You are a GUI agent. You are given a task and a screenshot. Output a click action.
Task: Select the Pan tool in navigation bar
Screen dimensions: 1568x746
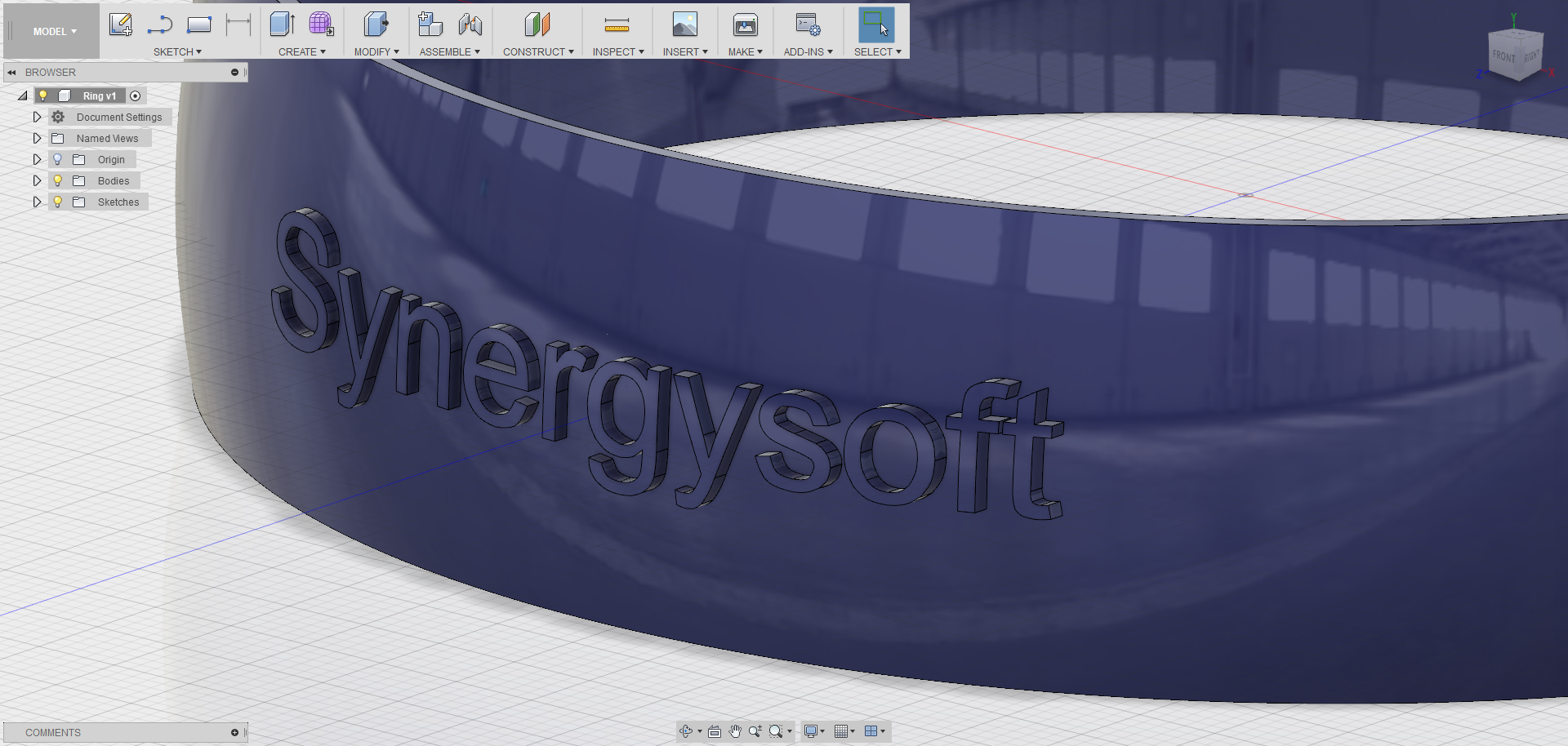point(734,731)
